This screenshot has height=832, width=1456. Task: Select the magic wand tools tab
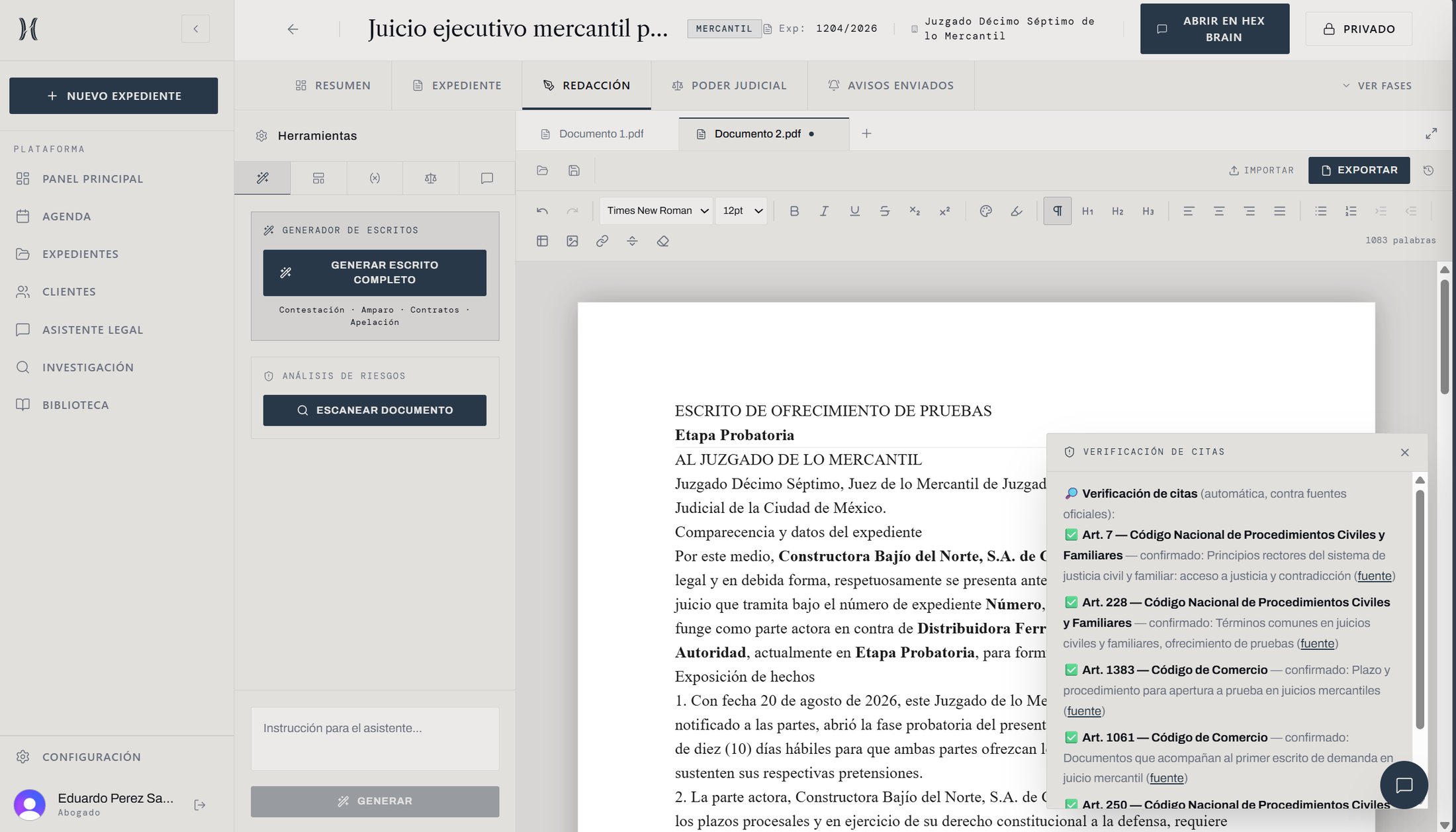(x=263, y=178)
